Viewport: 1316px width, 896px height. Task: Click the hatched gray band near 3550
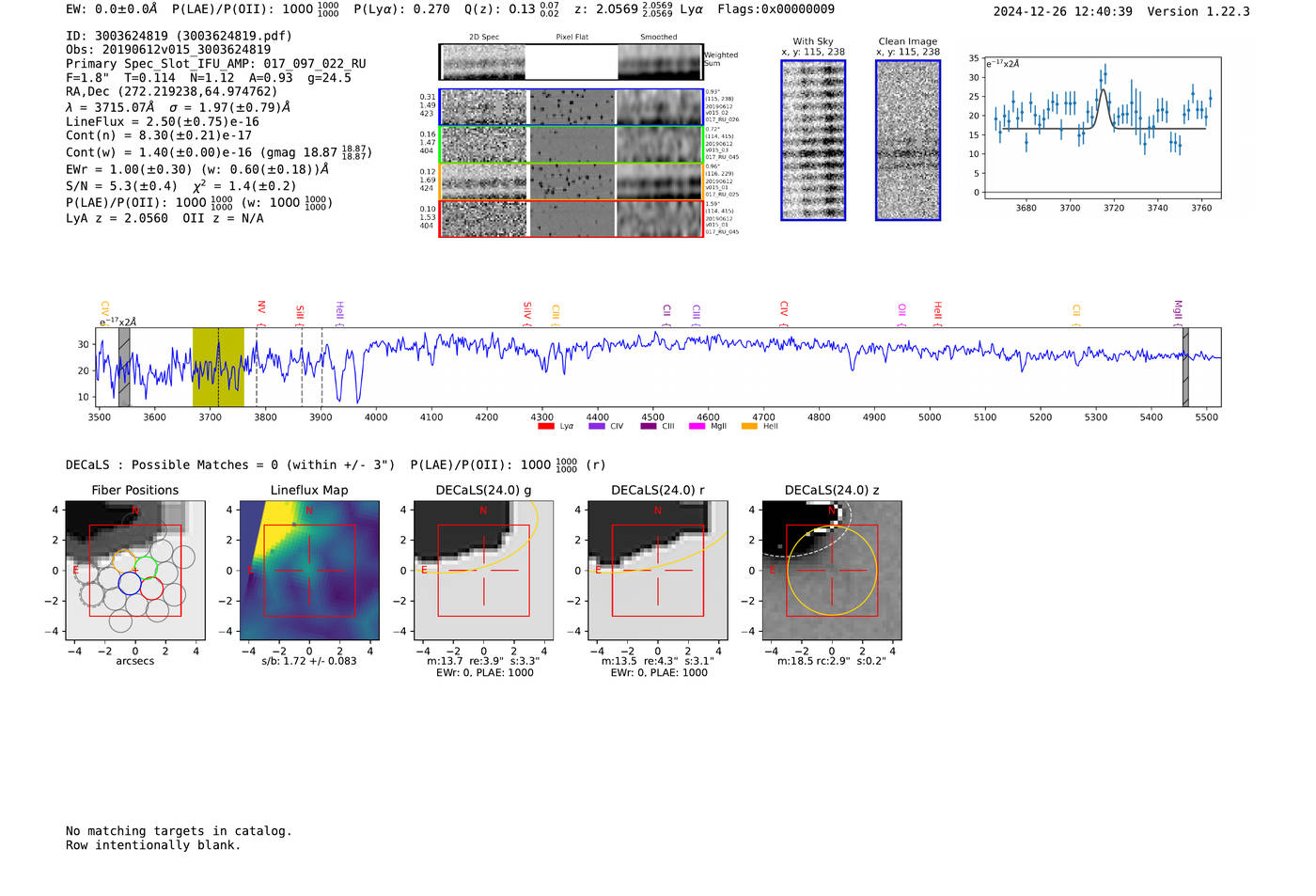[124, 367]
